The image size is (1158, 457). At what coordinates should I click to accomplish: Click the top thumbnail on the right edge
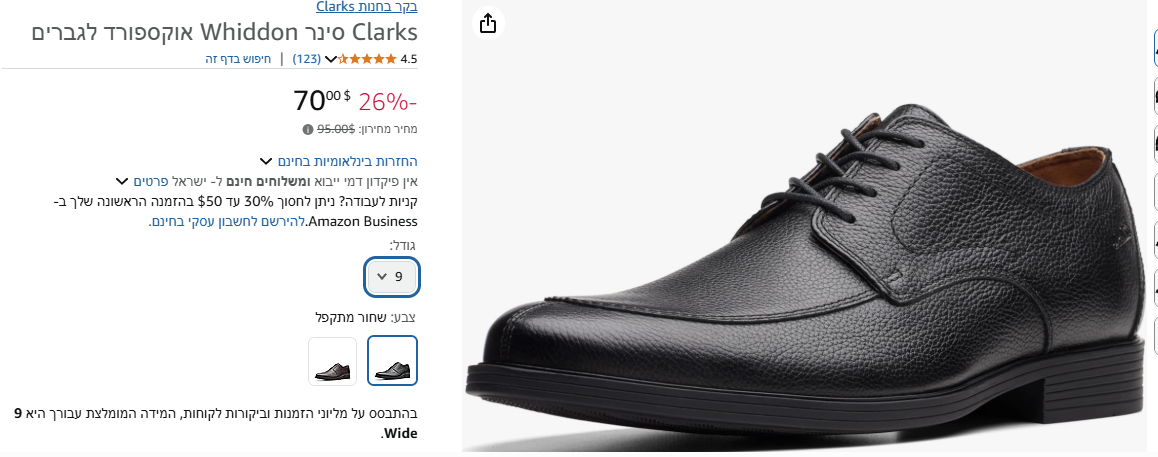point(1153,47)
